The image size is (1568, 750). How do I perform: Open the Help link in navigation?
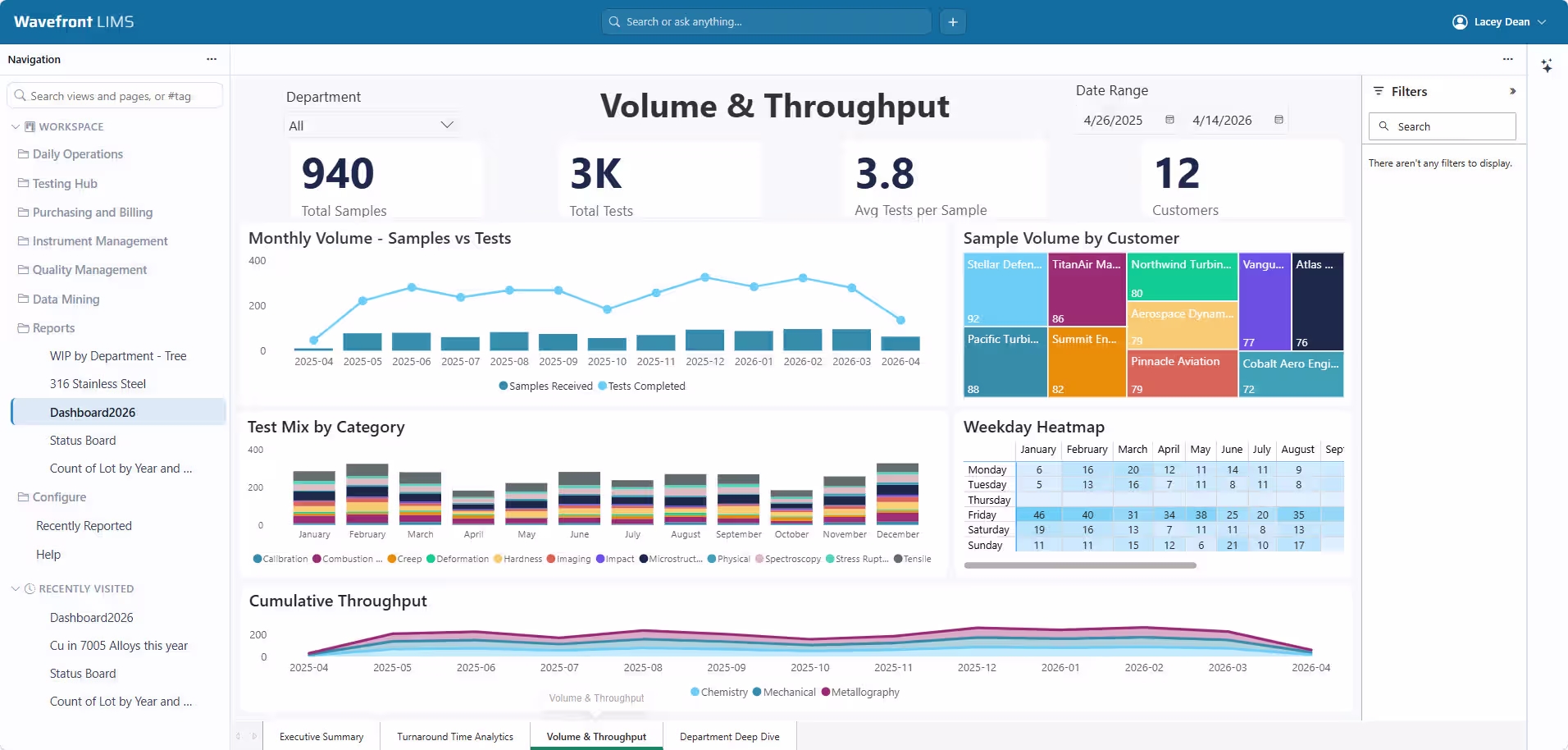pyautogui.click(x=48, y=555)
